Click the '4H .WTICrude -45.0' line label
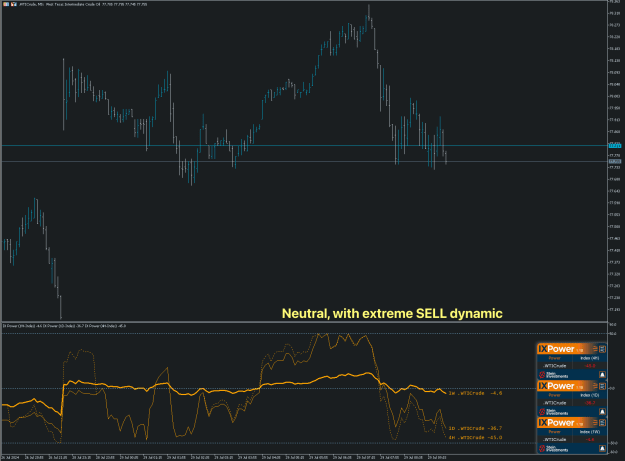The width and height of the screenshot is (625, 461). 475,437
